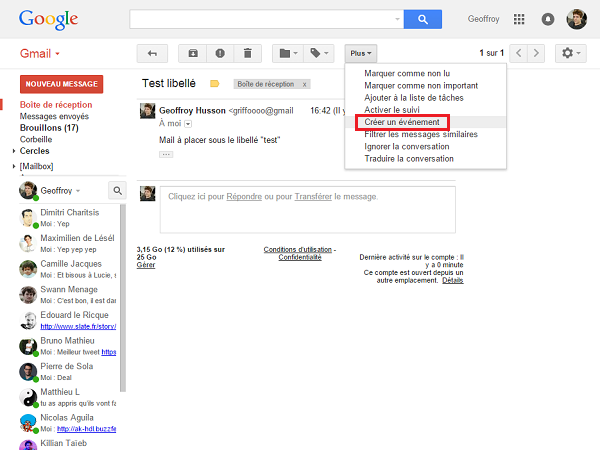The height and width of the screenshot is (450, 600).
Task: Delete the conversation with trash icon
Action: [x=248, y=53]
